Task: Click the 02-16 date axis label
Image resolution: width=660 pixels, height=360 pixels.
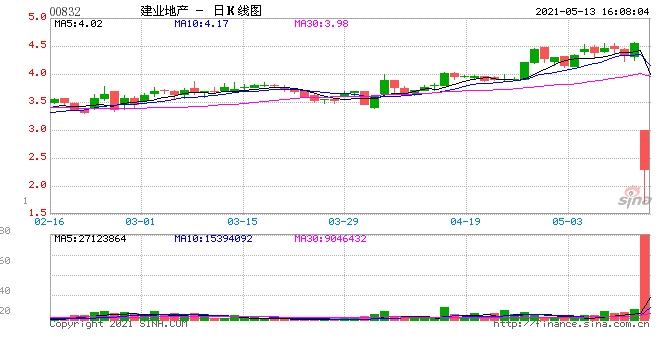Action: click(49, 221)
